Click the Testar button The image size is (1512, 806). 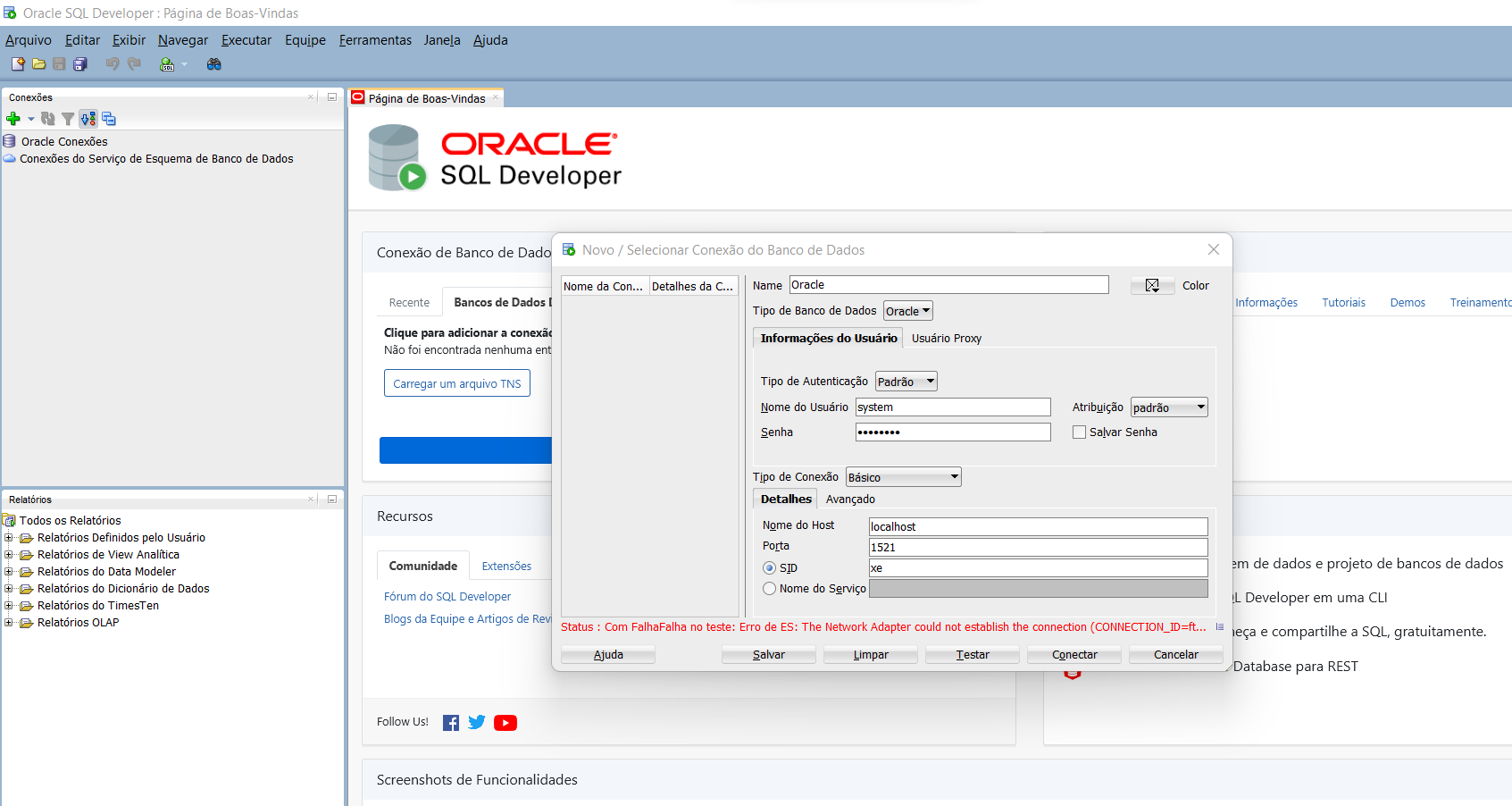pos(973,655)
